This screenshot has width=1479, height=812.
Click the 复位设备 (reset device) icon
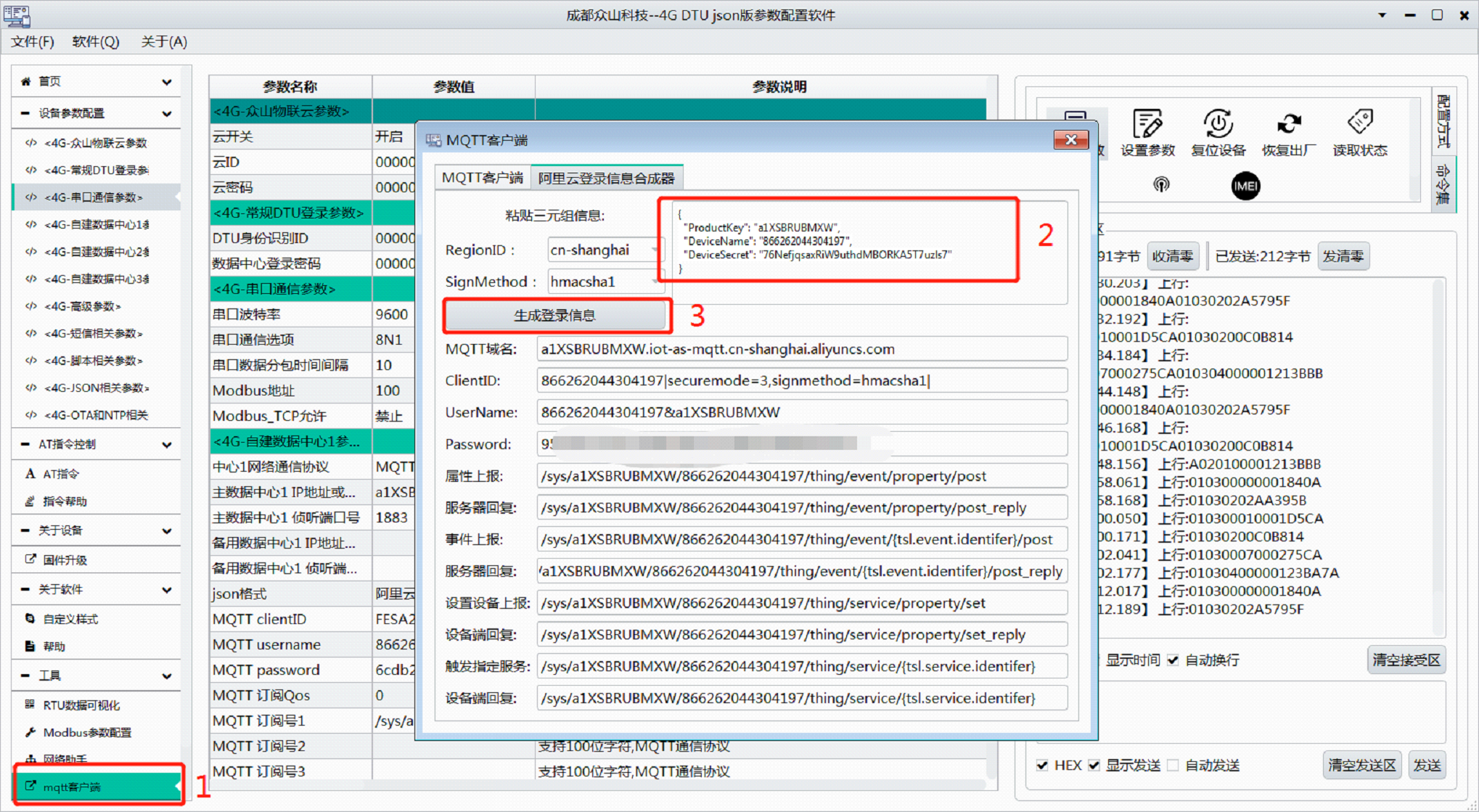1218,123
